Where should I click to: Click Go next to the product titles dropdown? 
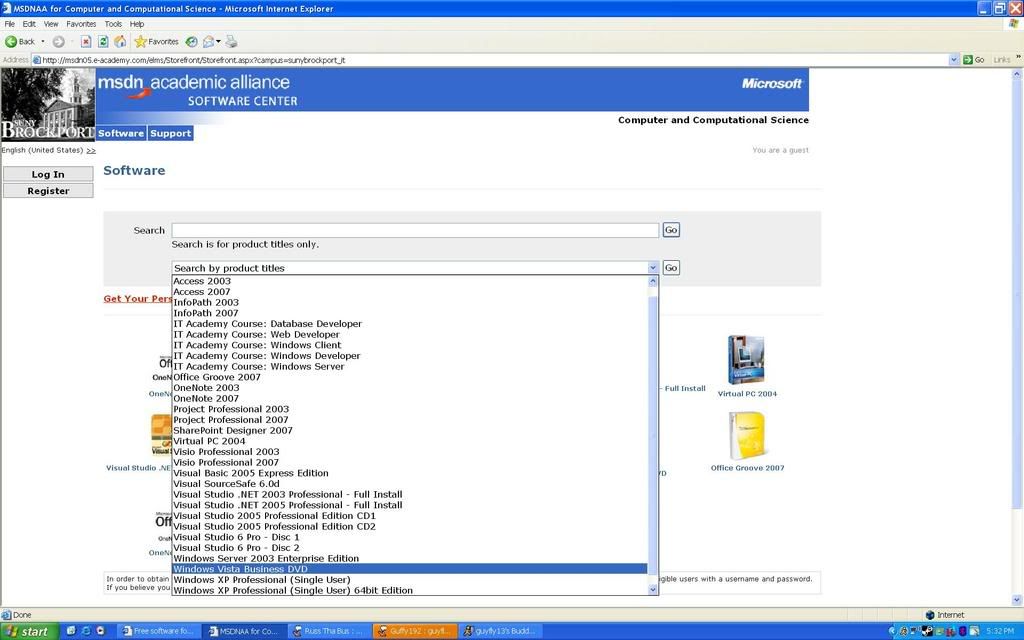[x=671, y=268]
